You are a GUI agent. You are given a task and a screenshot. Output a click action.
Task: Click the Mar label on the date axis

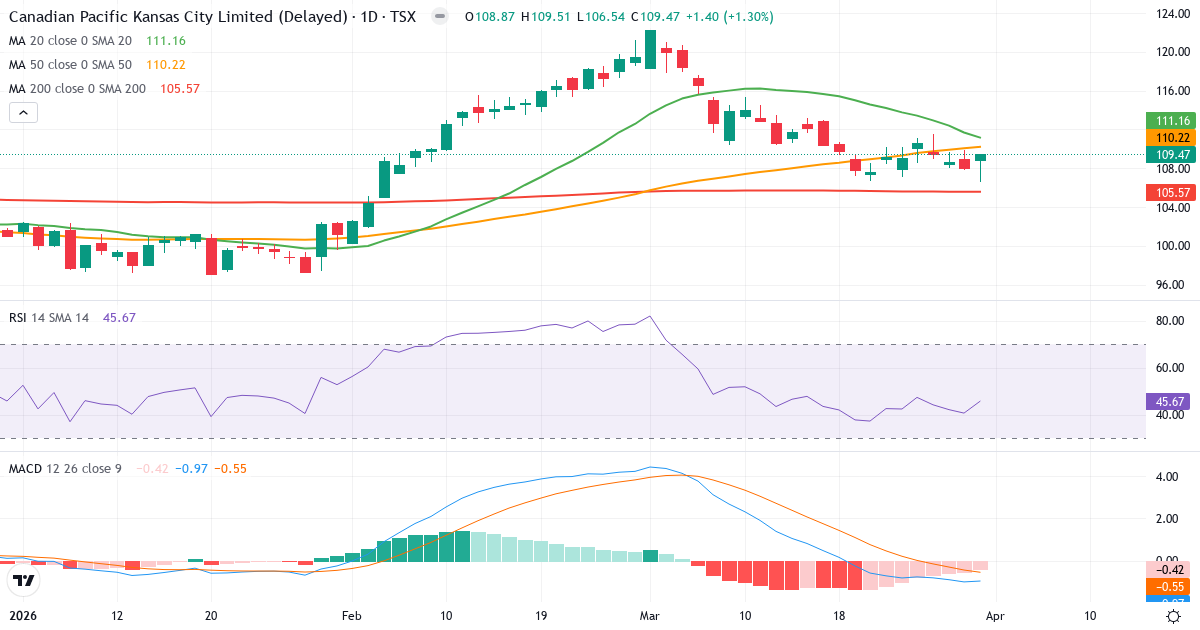pos(650,617)
